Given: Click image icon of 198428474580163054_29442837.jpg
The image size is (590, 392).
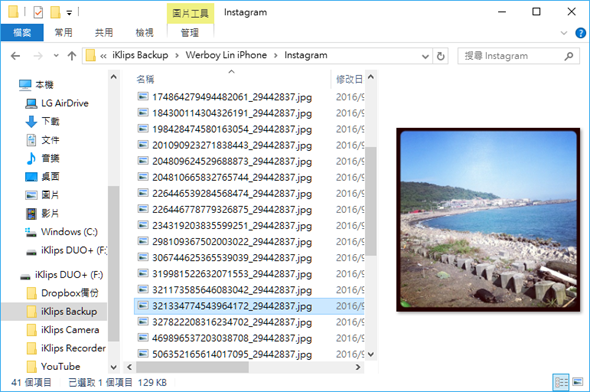Looking at the screenshot, I should click(143, 129).
